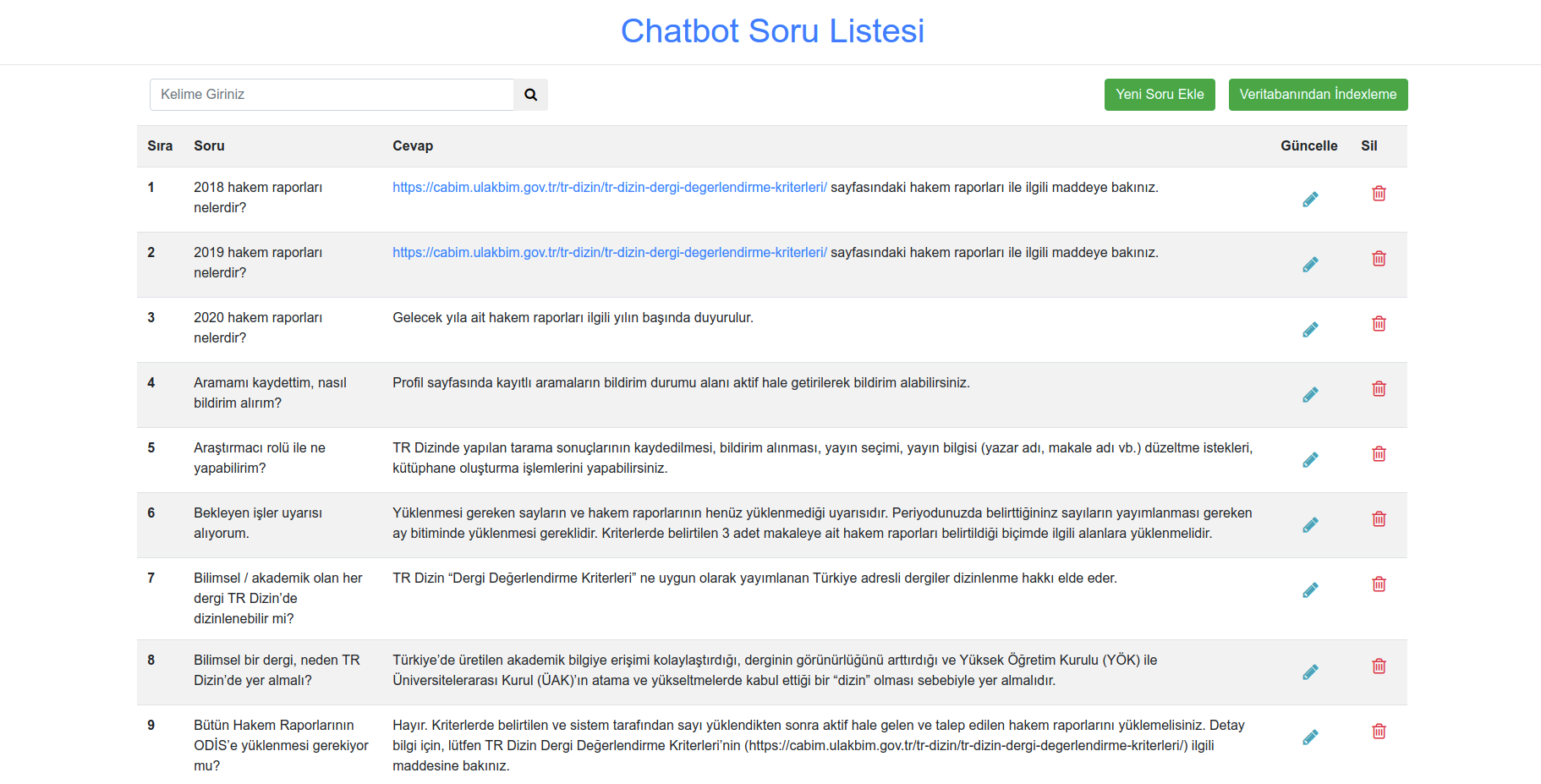This screenshot has width=1541, height=784.
Task: Open the ulakbim link in row 1 answer
Action: tap(609, 188)
